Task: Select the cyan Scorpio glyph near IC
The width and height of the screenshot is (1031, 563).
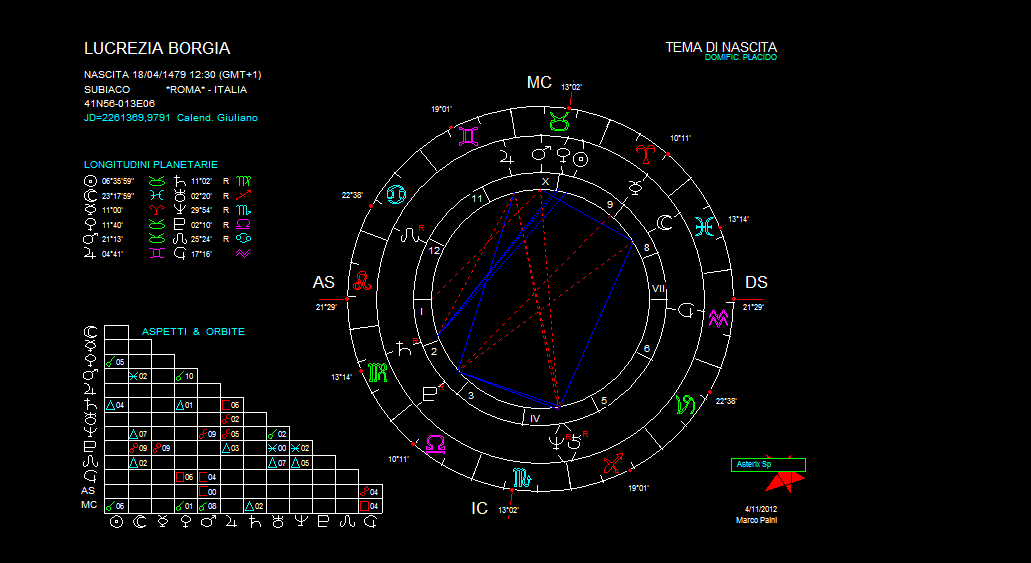Action: point(521,477)
